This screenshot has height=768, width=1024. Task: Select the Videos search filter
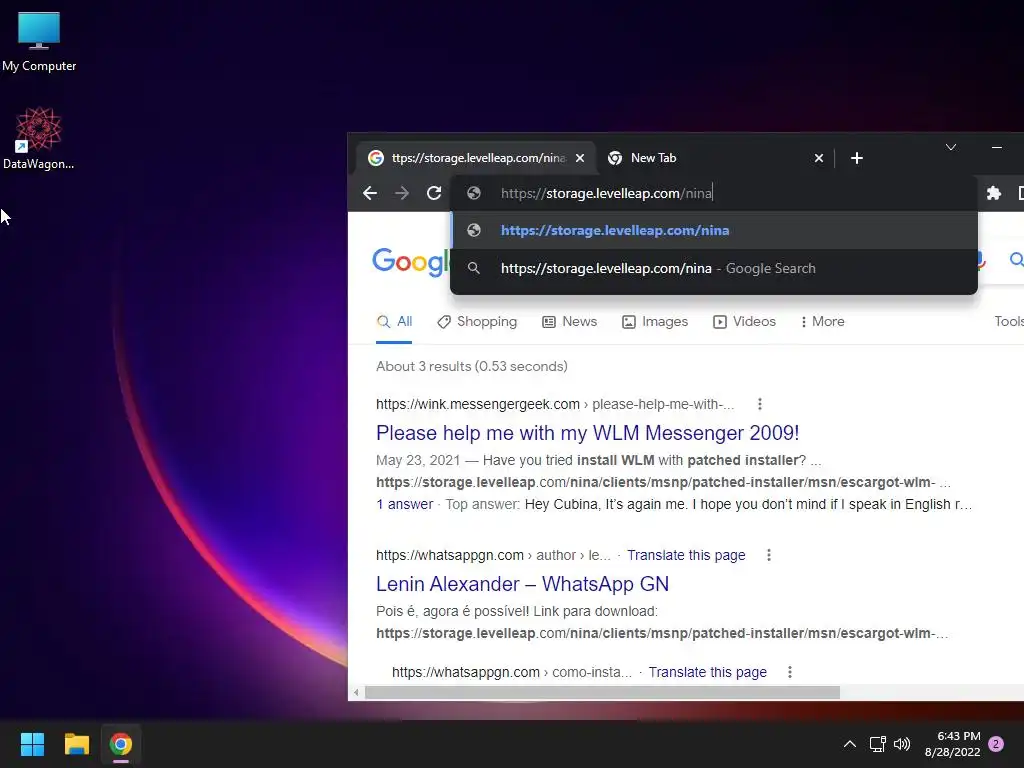[744, 321]
